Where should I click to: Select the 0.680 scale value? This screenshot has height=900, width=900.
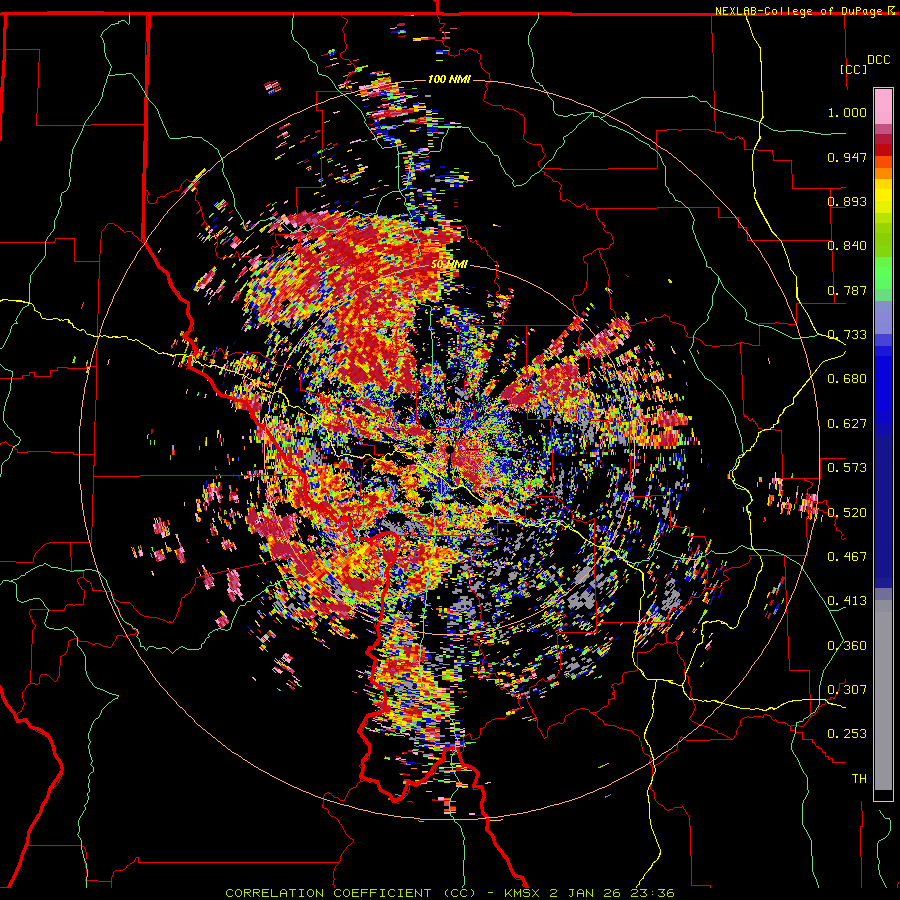tap(847, 379)
